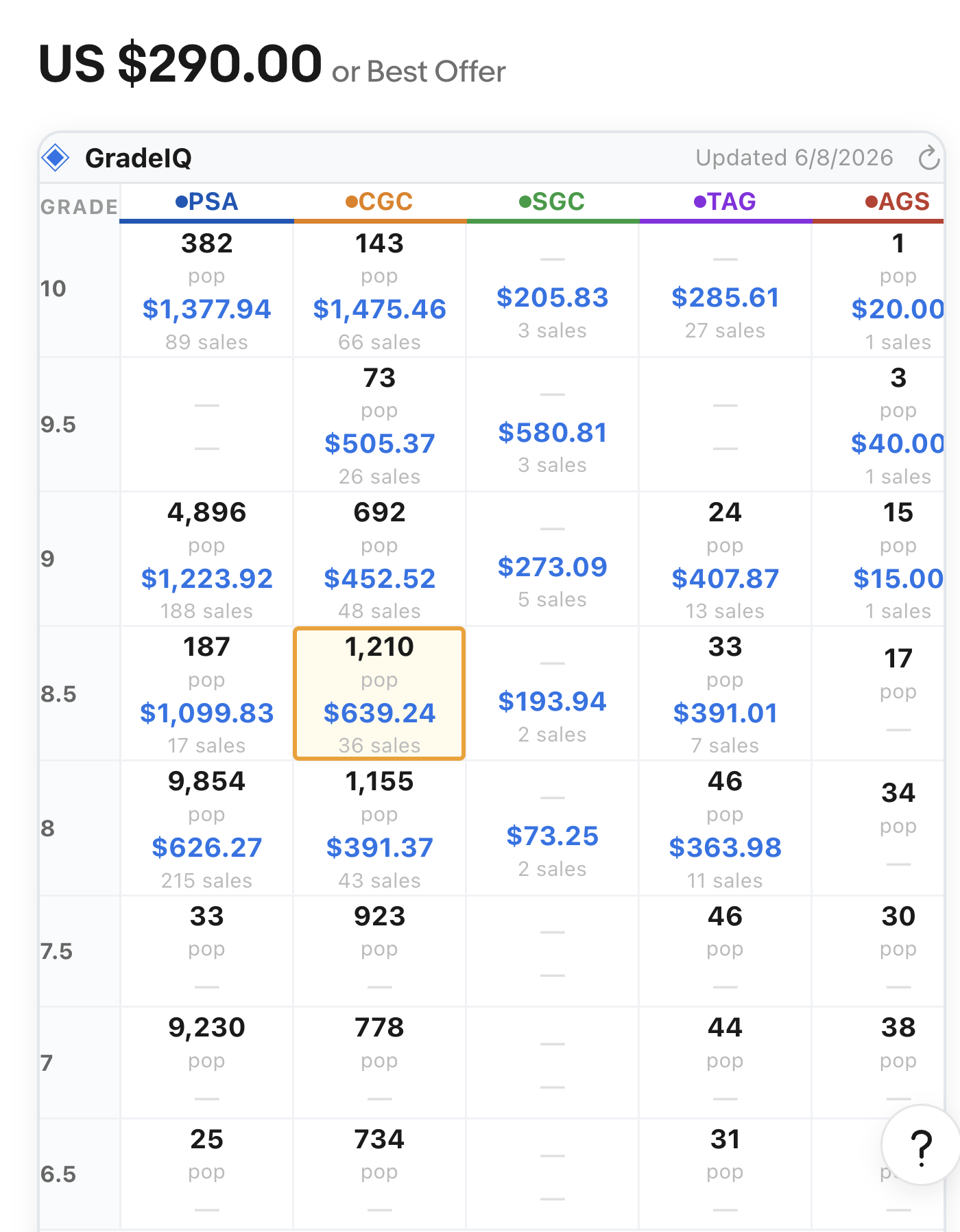Click '188 sales' under PSA 9
This screenshot has height=1232, width=960.
[x=206, y=611]
